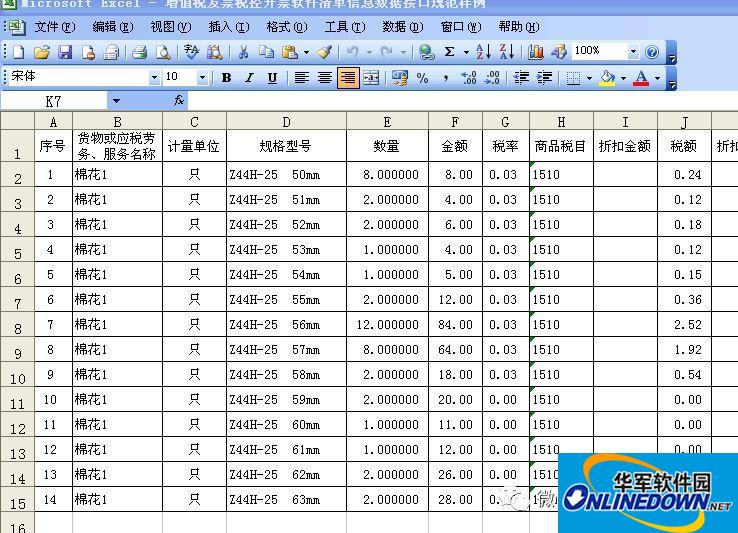Select cell containing Z44H-25 56mm

[x=286, y=324]
